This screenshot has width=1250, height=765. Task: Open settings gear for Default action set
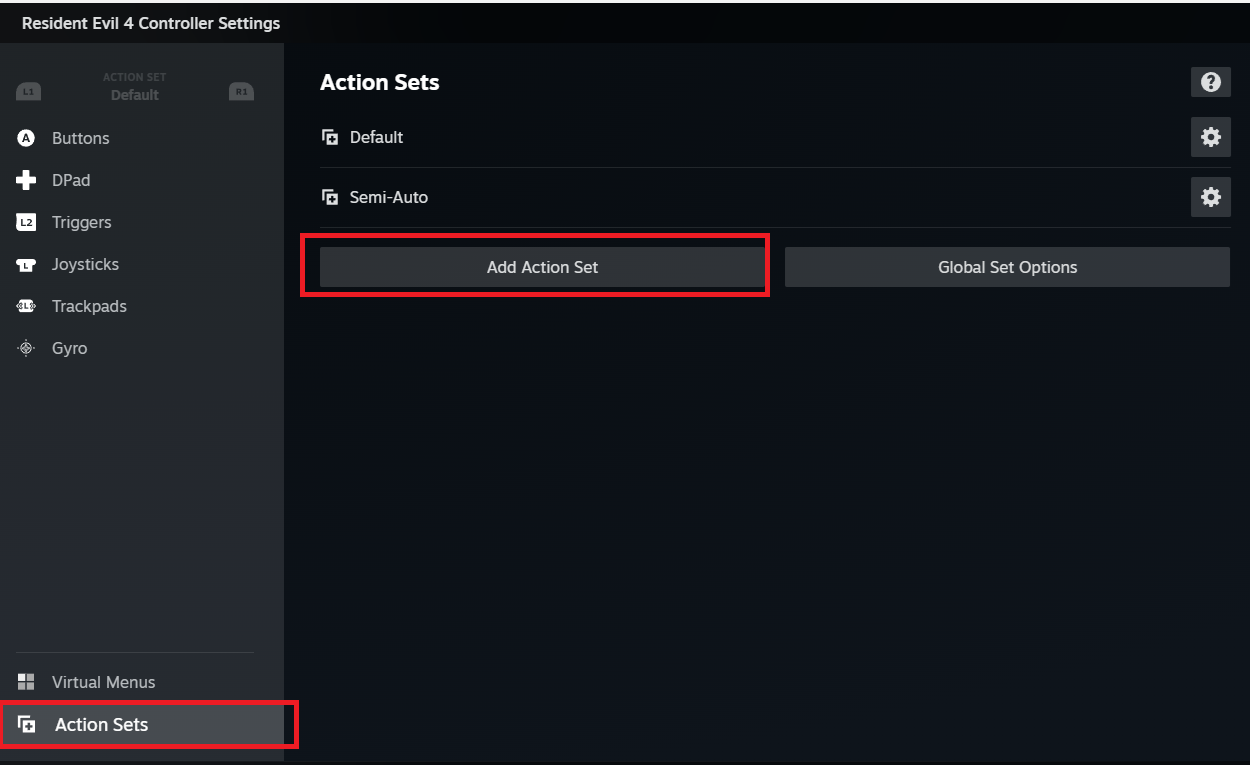tap(1210, 137)
